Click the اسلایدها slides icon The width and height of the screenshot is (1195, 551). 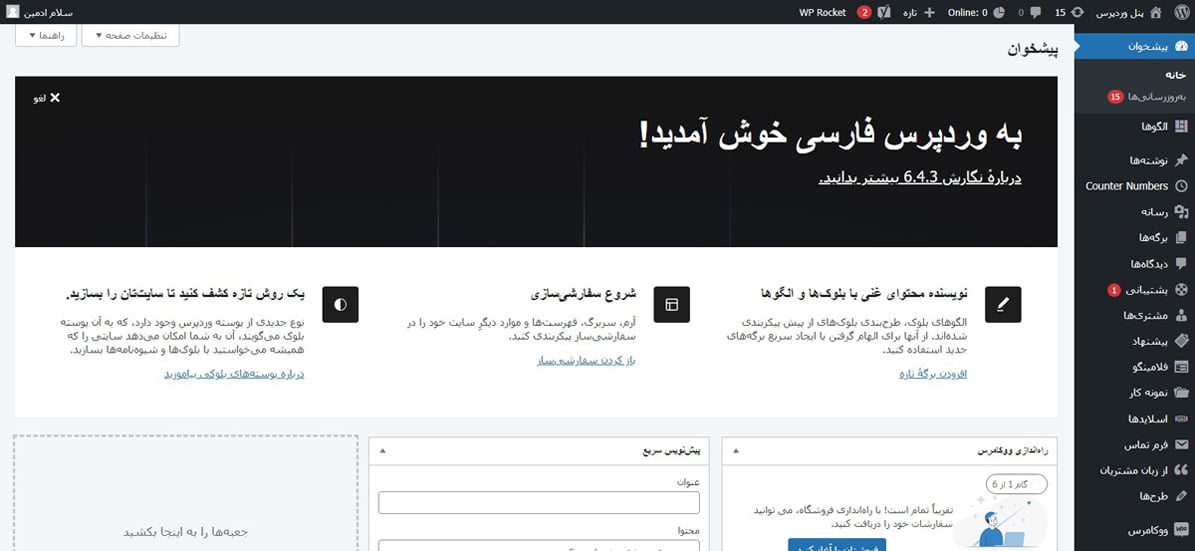point(1181,419)
